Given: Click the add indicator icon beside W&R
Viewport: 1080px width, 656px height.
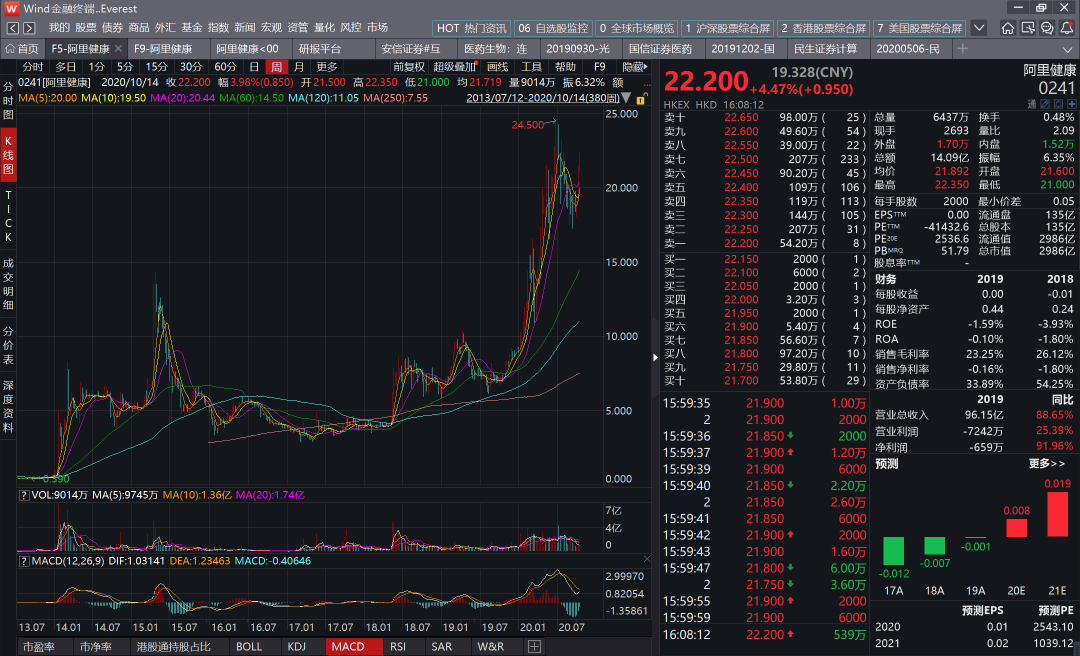Looking at the screenshot, I should (534, 646).
